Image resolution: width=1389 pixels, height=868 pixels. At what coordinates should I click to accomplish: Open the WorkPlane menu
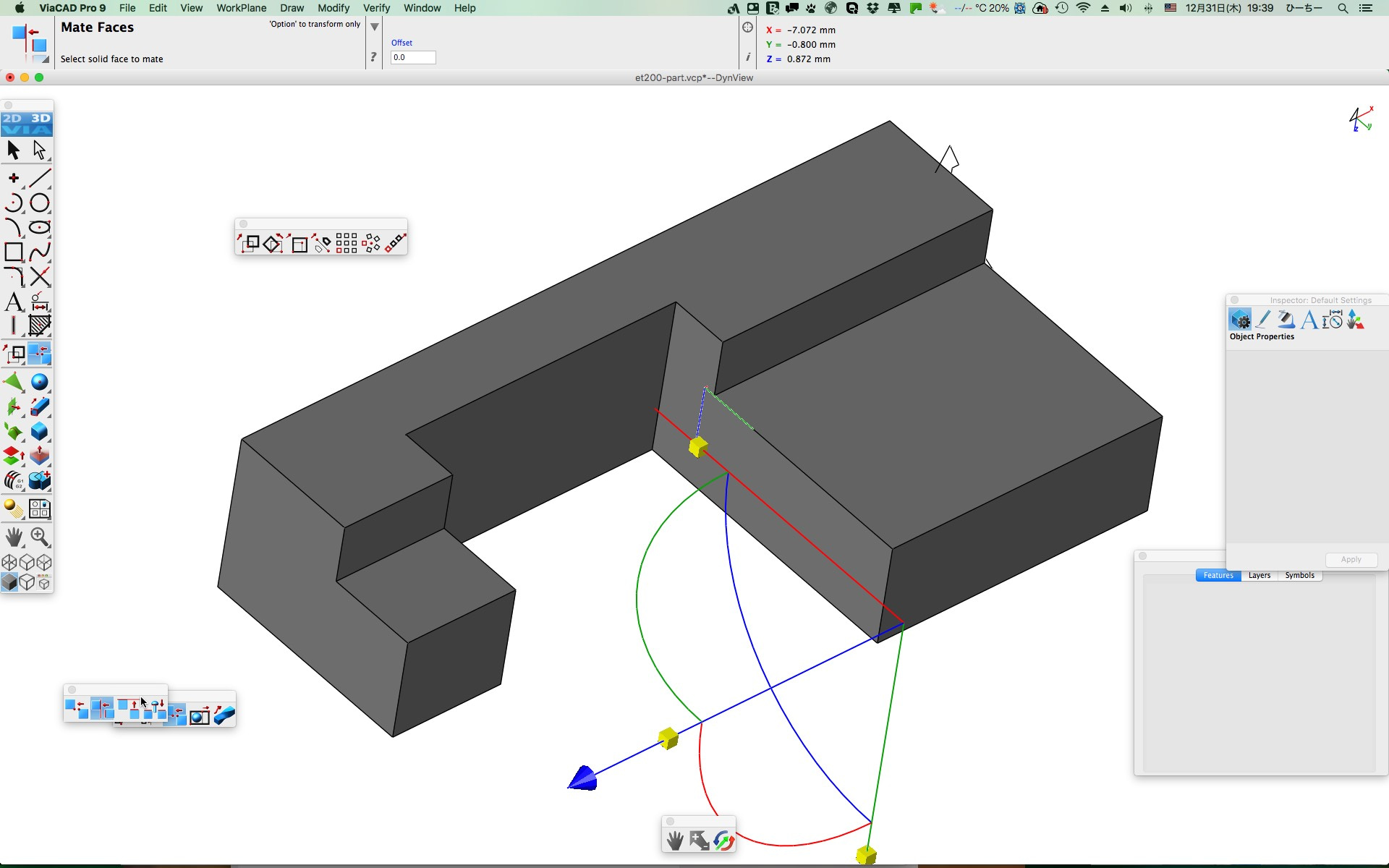click(x=241, y=8)
